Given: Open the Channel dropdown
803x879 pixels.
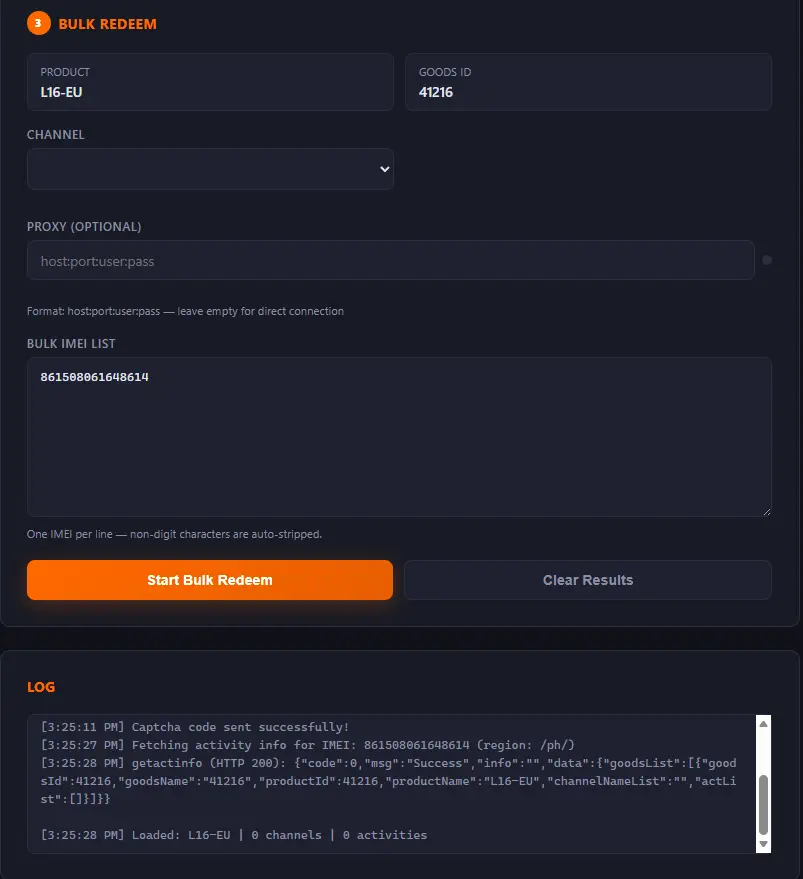Looking at the screenshot, I should [210, 169].
